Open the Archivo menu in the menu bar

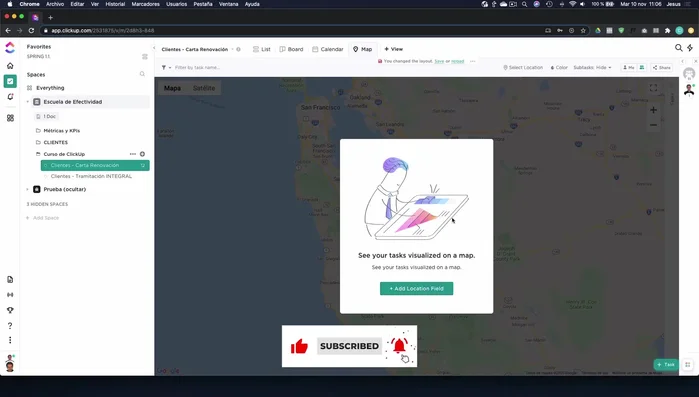click(55, 4)
